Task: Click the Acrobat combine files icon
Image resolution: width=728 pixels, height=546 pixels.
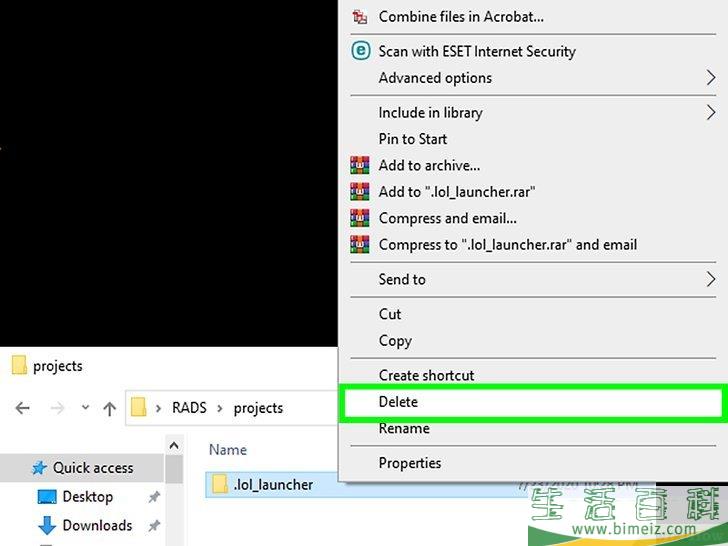Action: [359, 17]
